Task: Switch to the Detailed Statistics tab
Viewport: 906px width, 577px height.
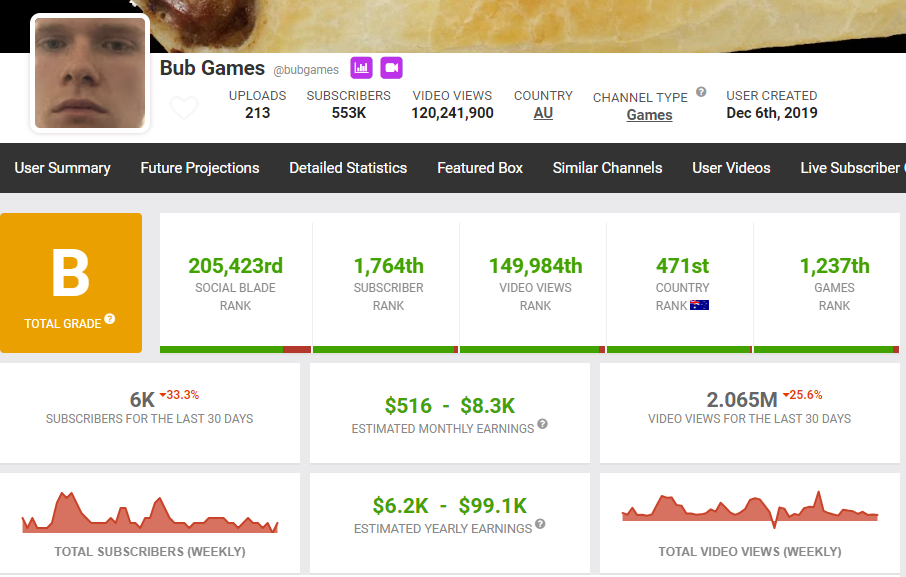Action: tap(348, 168)
